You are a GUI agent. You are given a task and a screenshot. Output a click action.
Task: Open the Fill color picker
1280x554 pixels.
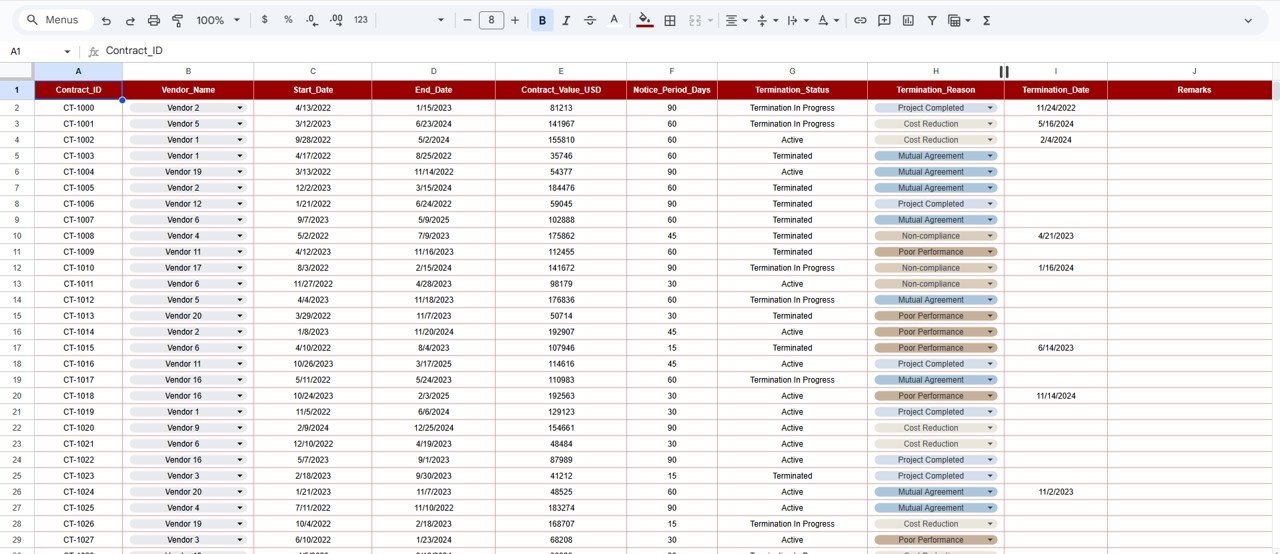[x=645, y=20]
